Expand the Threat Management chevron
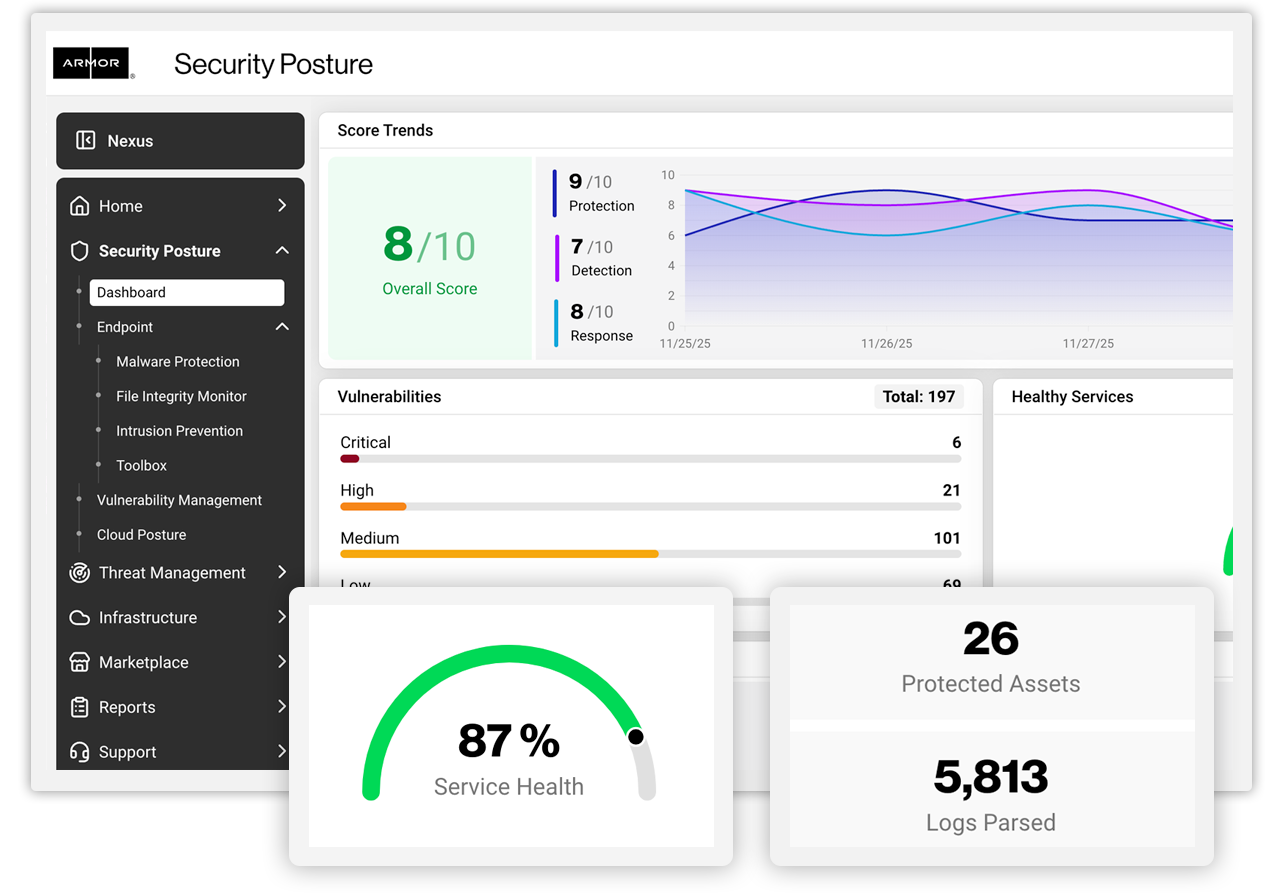The image size is (1280, 895). click(x=282, y=572)
